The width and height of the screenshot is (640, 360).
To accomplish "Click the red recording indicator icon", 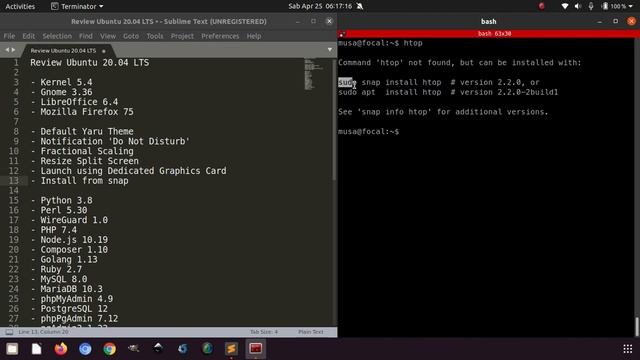I will click(x=542, y=6).
